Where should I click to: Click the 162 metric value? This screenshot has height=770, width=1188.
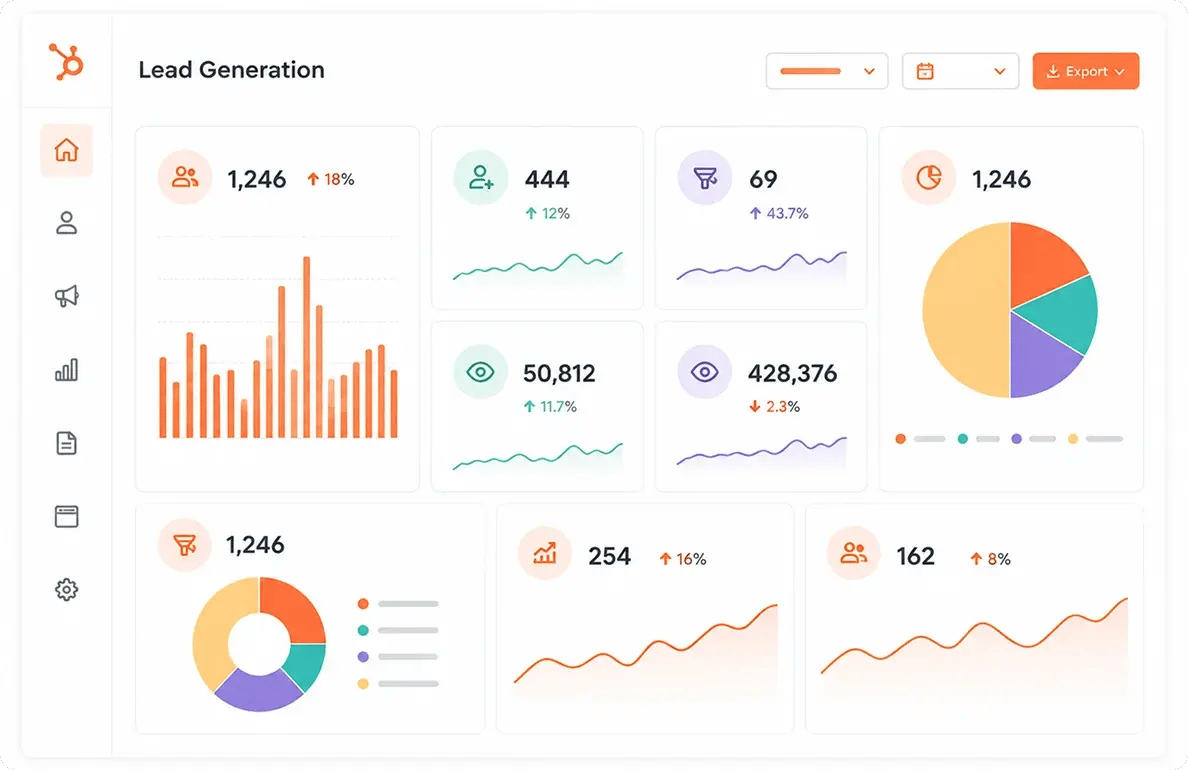915,556
